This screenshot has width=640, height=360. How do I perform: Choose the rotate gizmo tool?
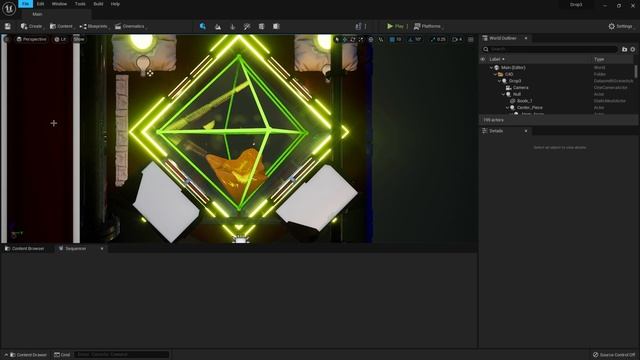pyautogui.click(x=353, y=40)
